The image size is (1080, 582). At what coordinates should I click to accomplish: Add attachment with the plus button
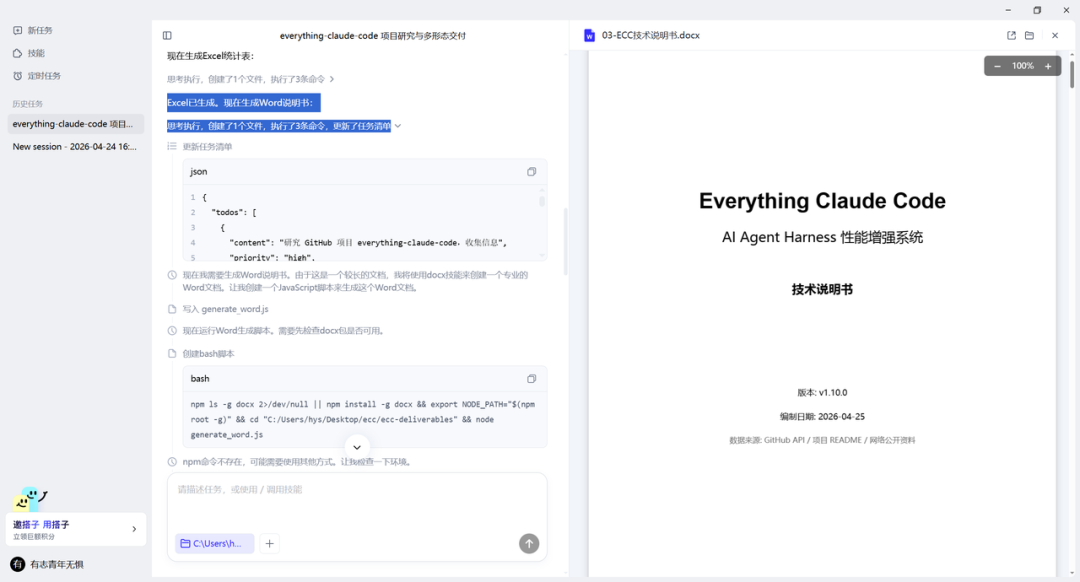[269, 543]
